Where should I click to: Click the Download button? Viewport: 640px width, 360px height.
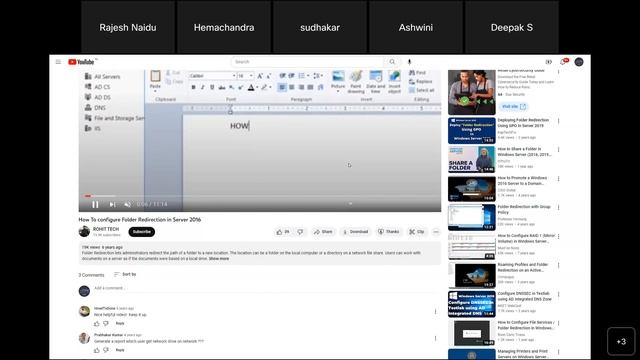(356, 232)
